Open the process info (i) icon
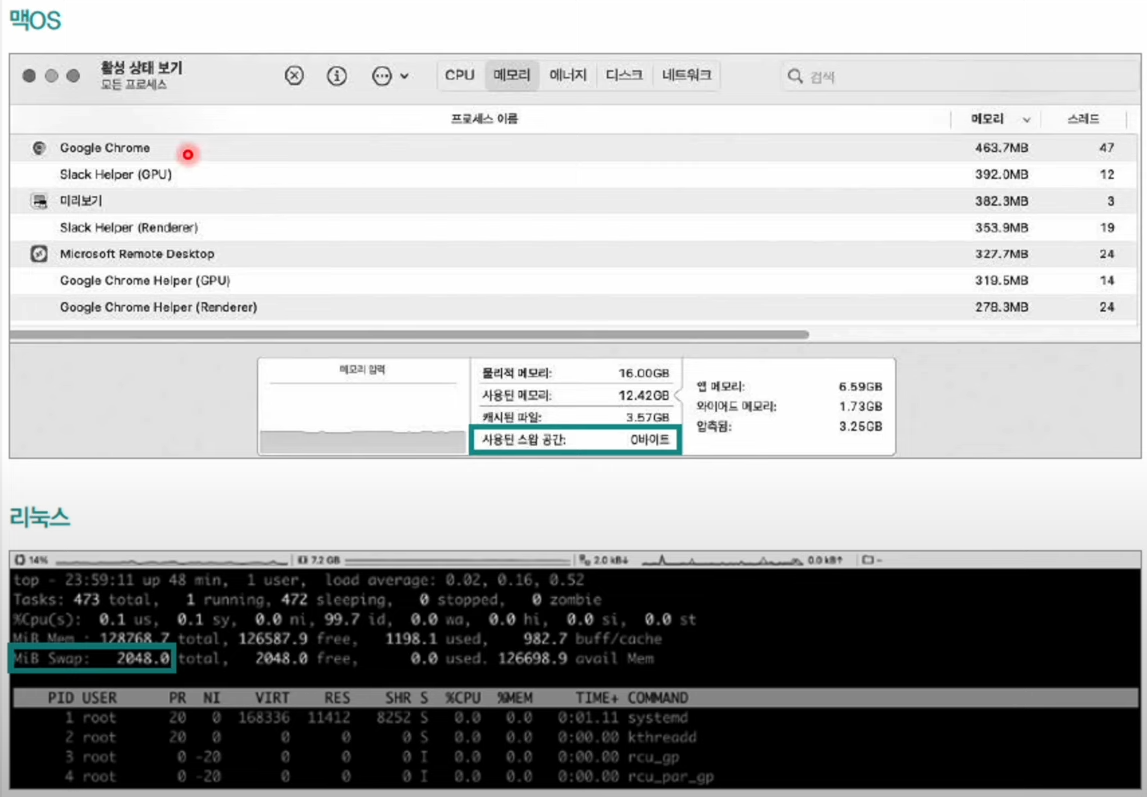1147x797 pixels. click(336, 75)
